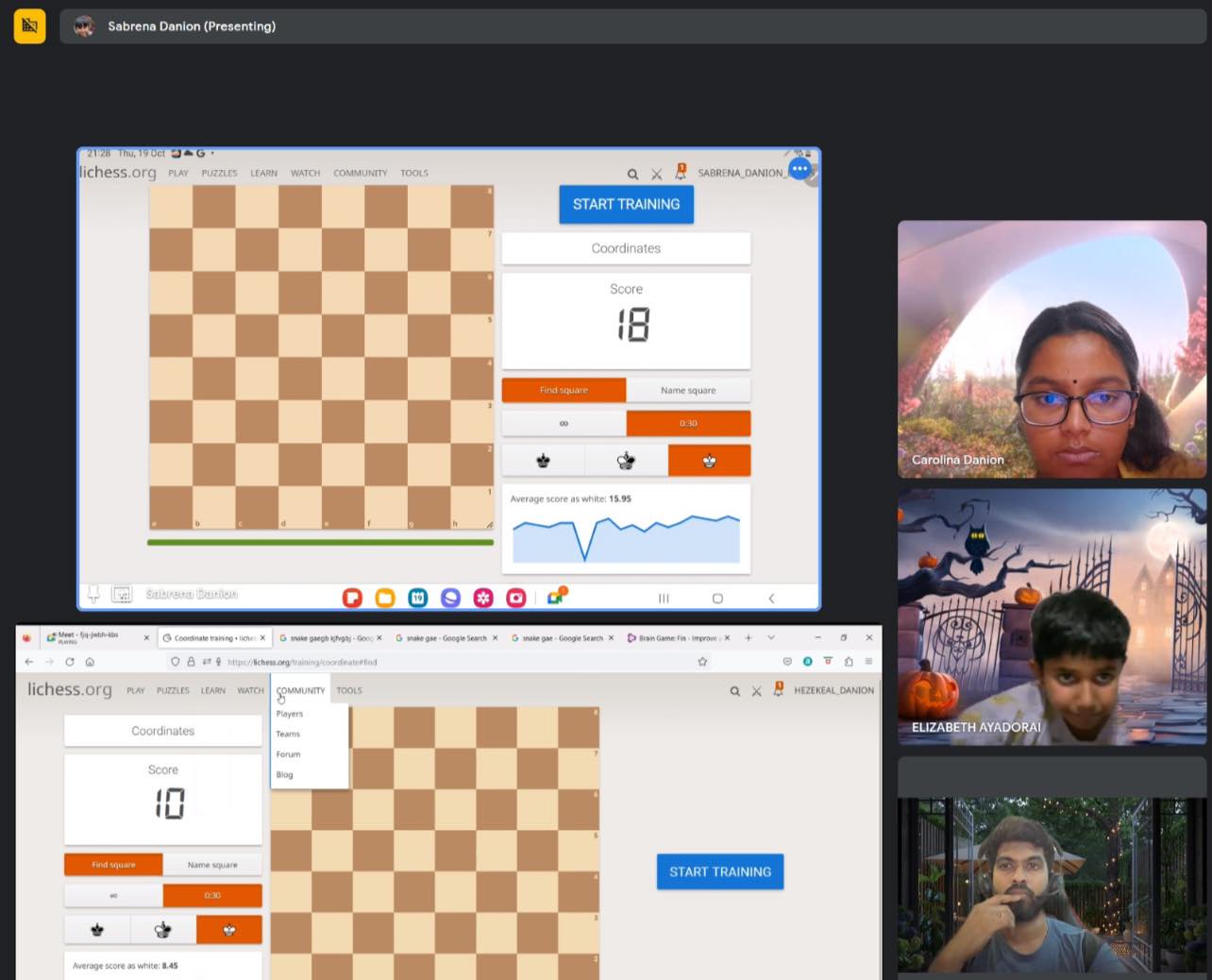This screenshot has width=1212, height=980.
Task: Open red notes app in tablet dock
Action: [352, 598]
